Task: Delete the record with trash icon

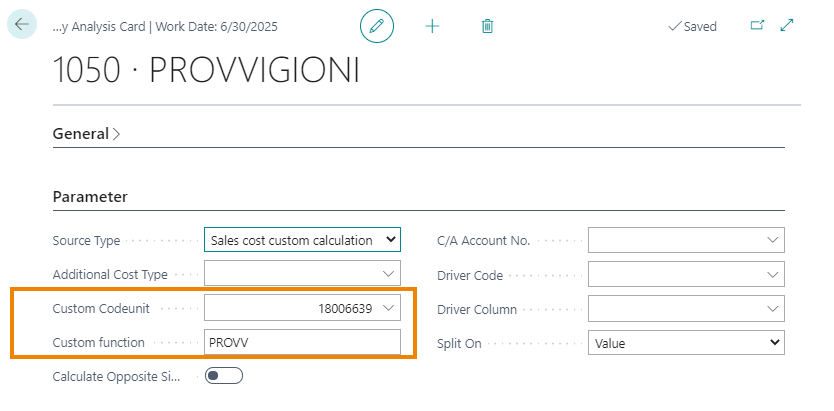Action: click(487, 26)
